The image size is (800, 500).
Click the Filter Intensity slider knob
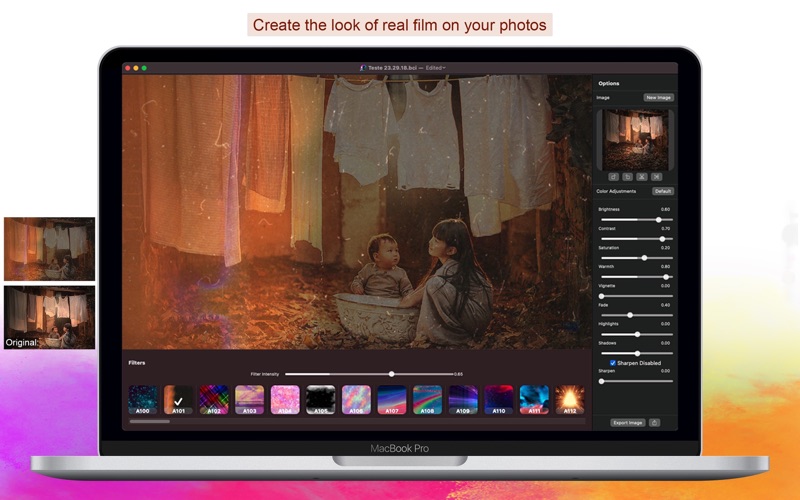(x=391, y=374)
